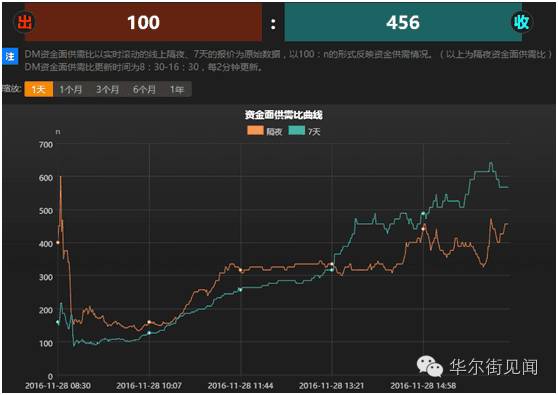Viewport: 558px width, 395px height.
Task: Click y-axis value 200
Action: tap(46, 310)
